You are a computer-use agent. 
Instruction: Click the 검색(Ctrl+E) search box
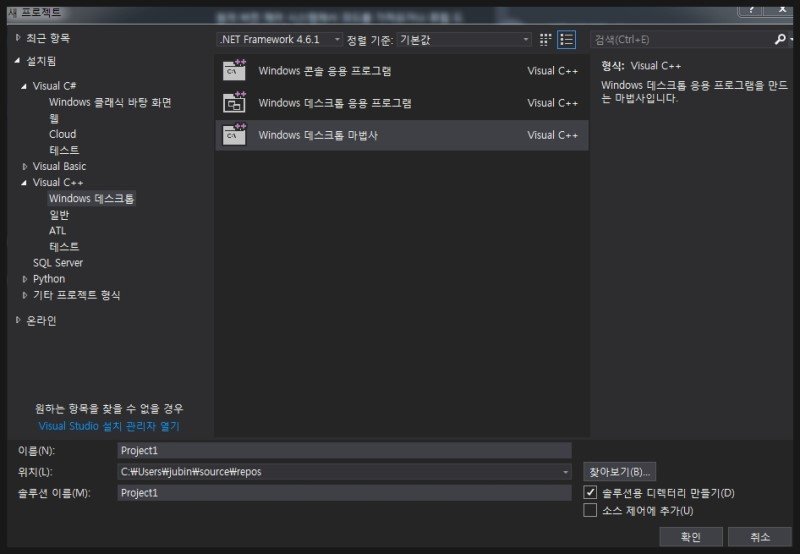pos(682,39)
